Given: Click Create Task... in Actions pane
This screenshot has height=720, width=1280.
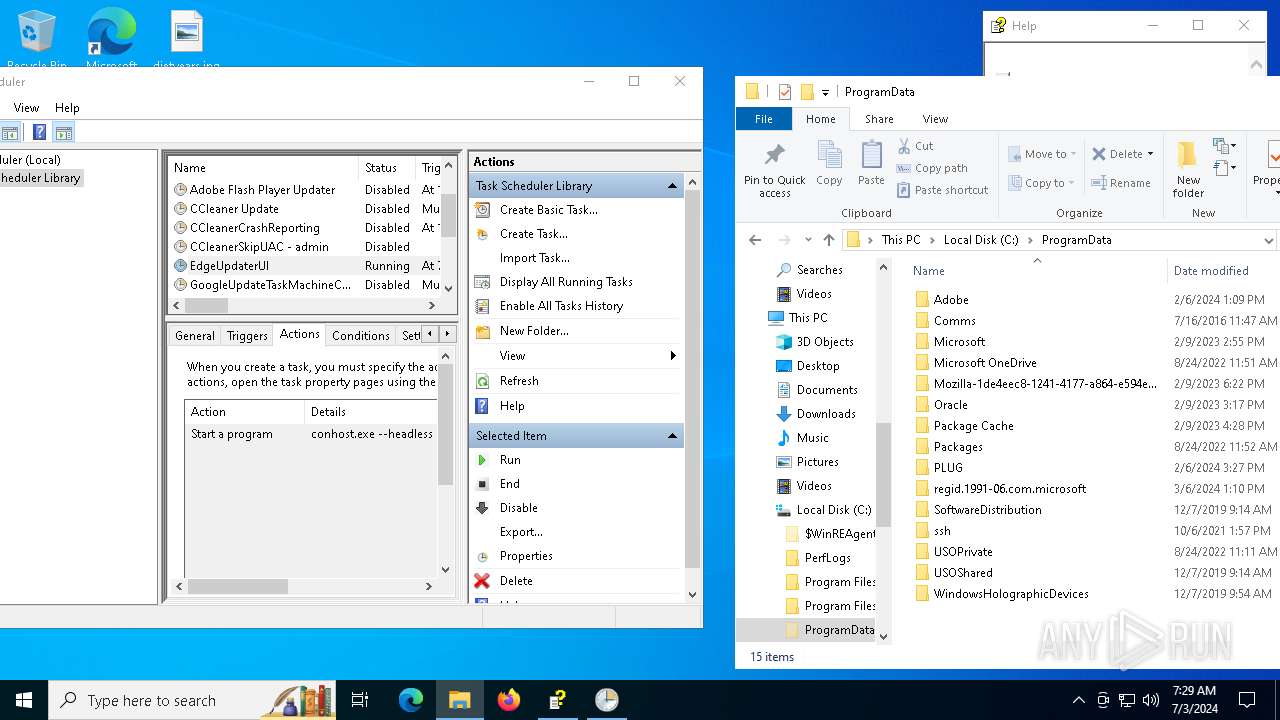Looking at the screenshot, I should [x=533, y=234].
